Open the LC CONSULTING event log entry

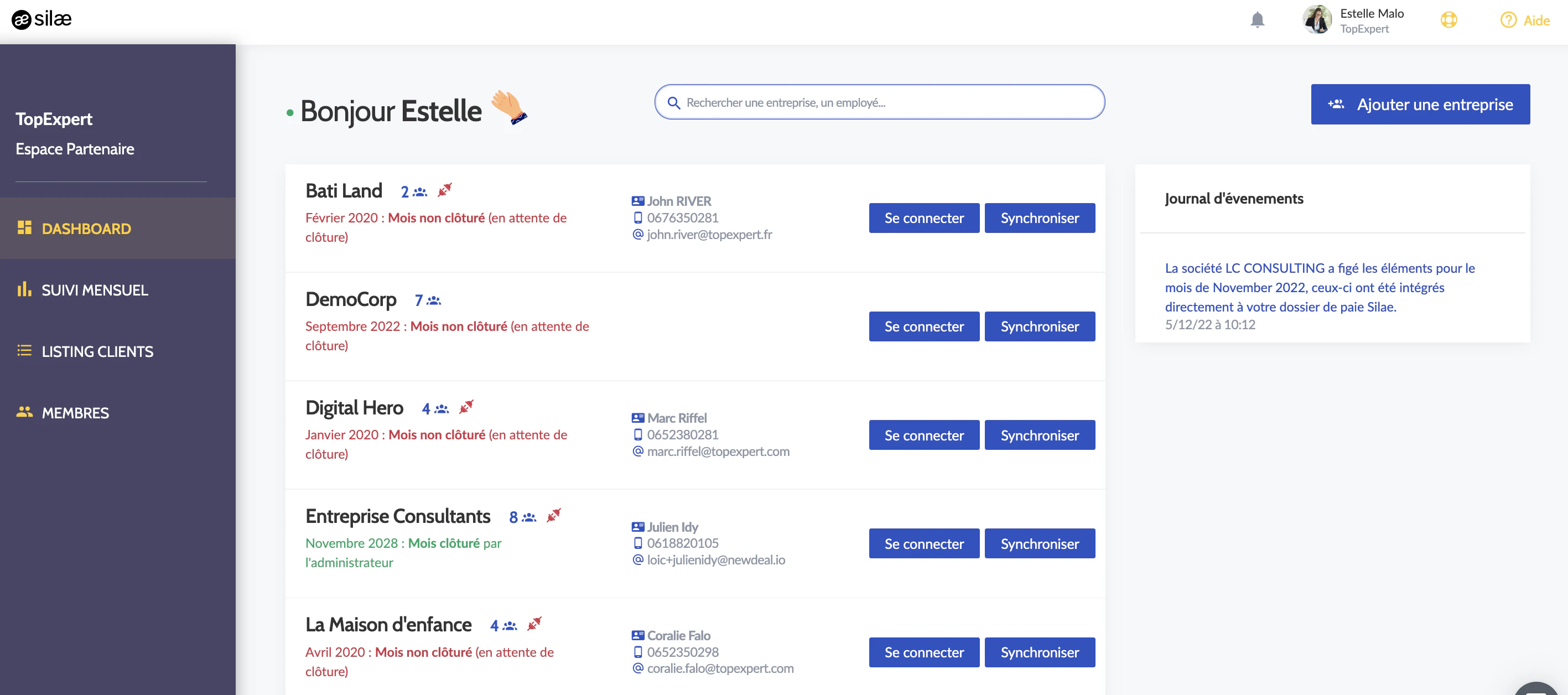pos(1319,287)
